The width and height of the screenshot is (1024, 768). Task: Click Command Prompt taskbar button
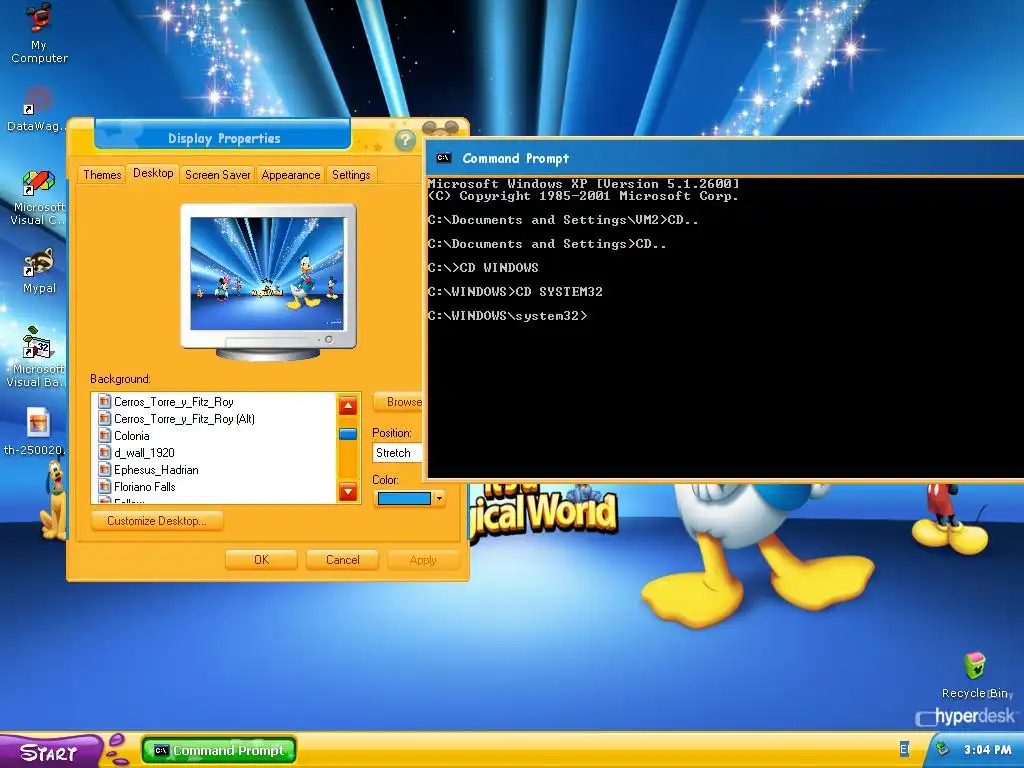(x=219, y=750)
